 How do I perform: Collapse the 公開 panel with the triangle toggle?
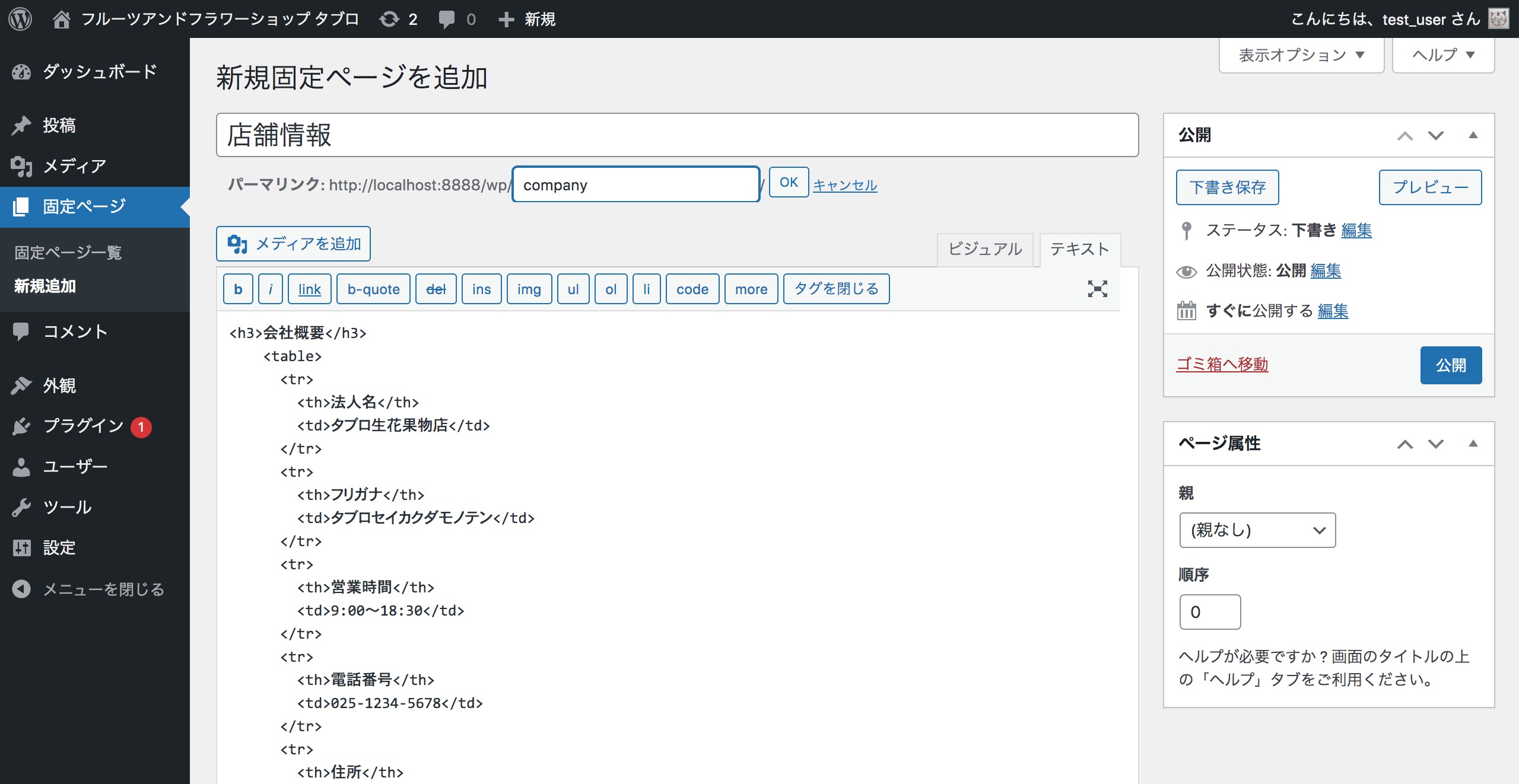(x=1473, y=135)
